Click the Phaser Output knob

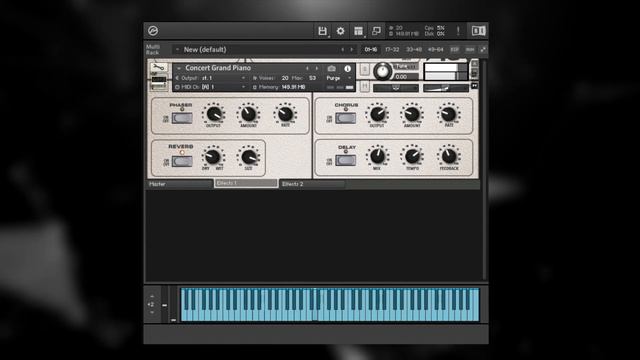[213, 114]
